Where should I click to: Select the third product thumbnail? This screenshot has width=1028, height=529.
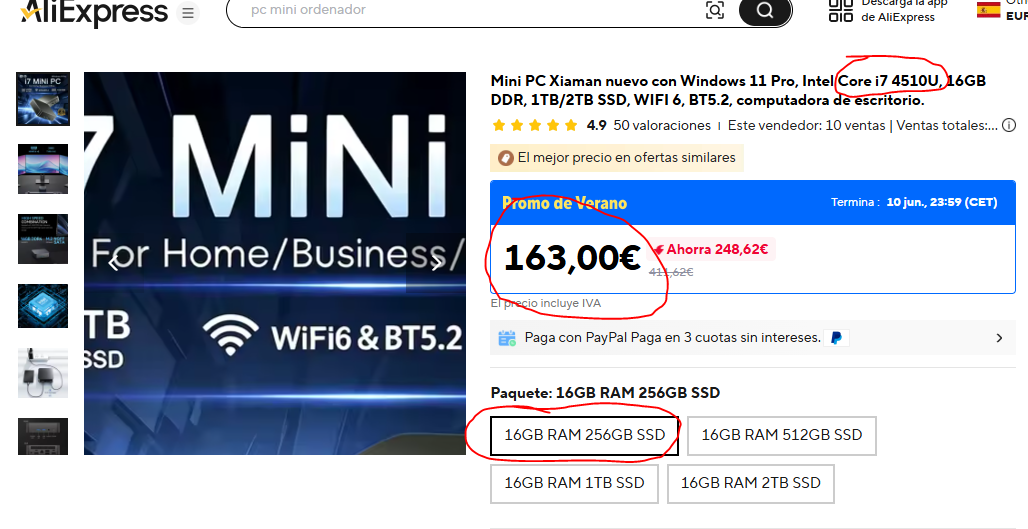tap(43, 239)
